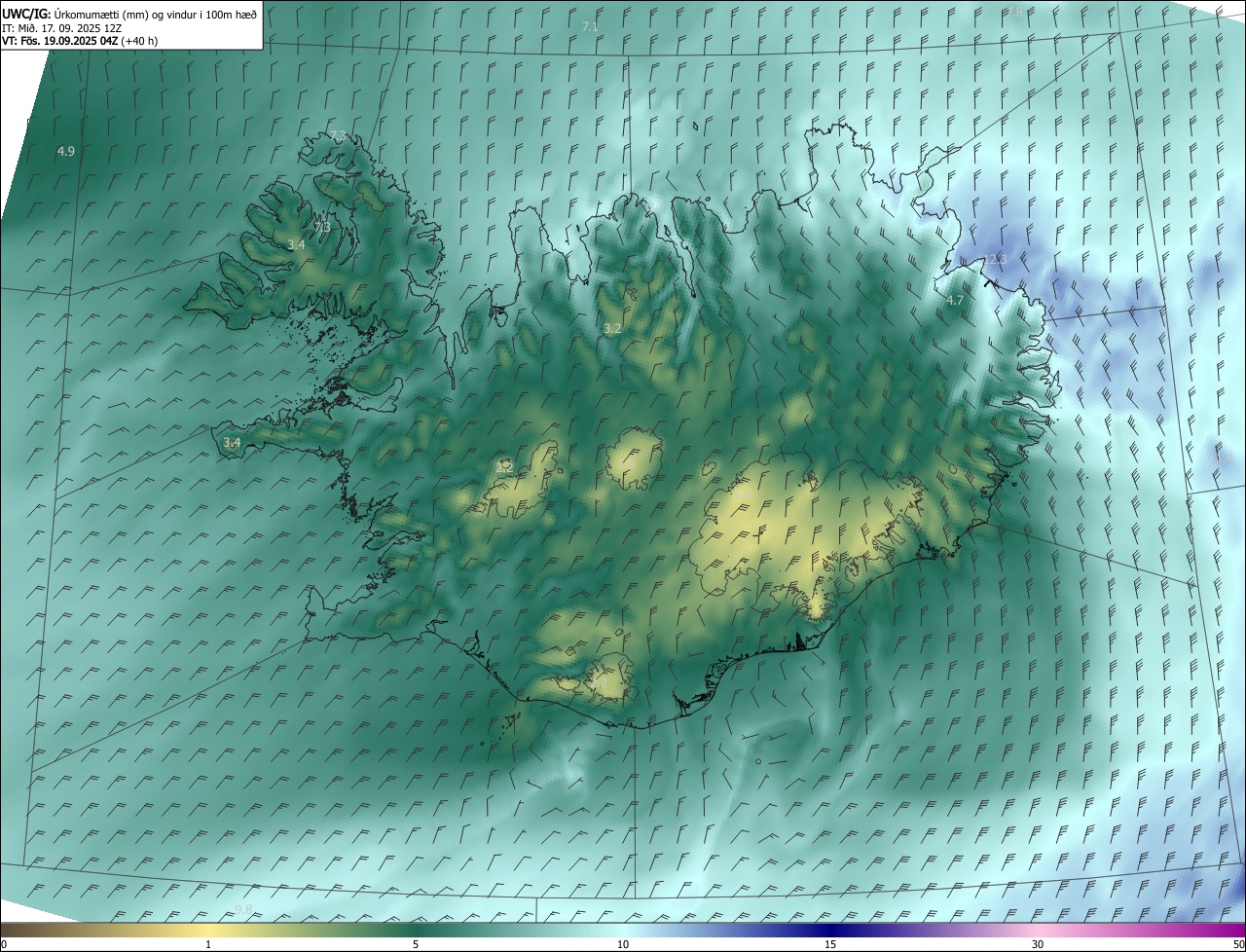Select the 10 tick on the color scale

(x=623, y=944)
